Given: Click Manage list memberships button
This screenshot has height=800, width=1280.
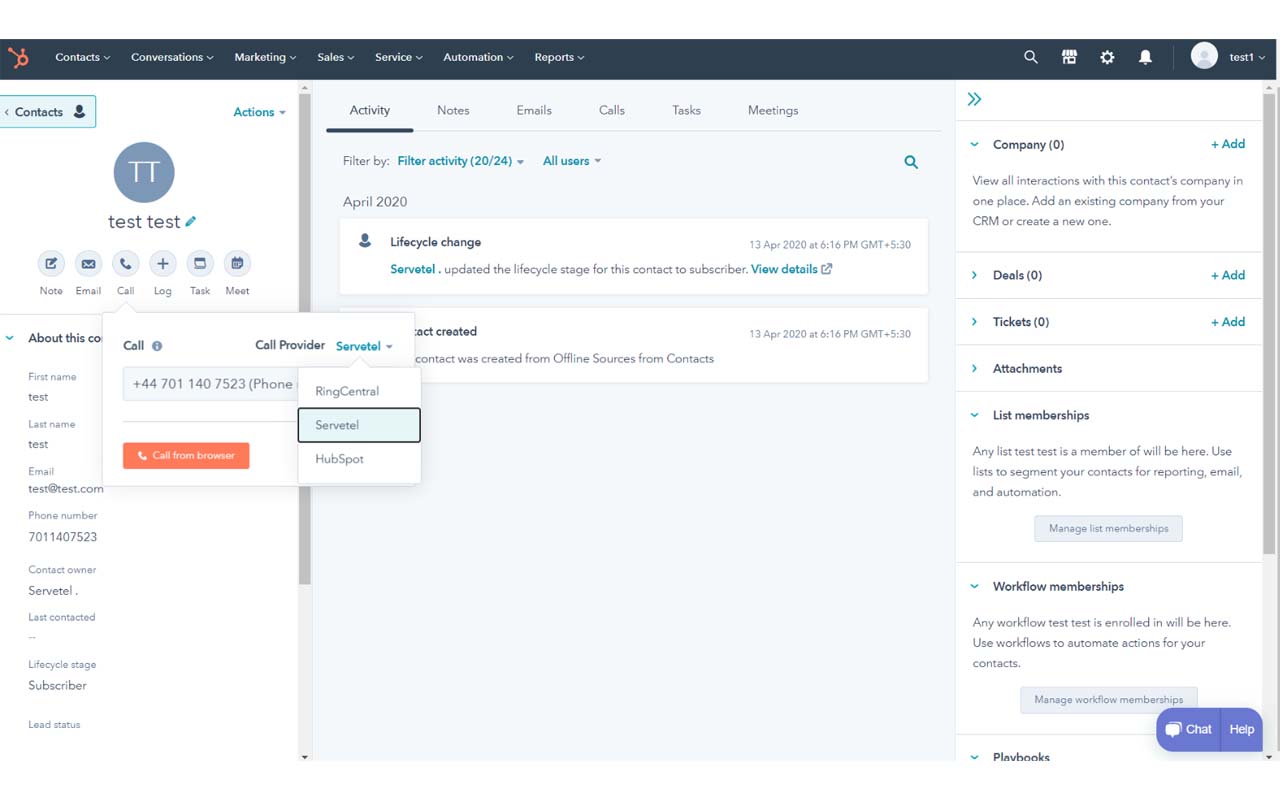Looking at the screenshot, I should tap(1108, 528).
